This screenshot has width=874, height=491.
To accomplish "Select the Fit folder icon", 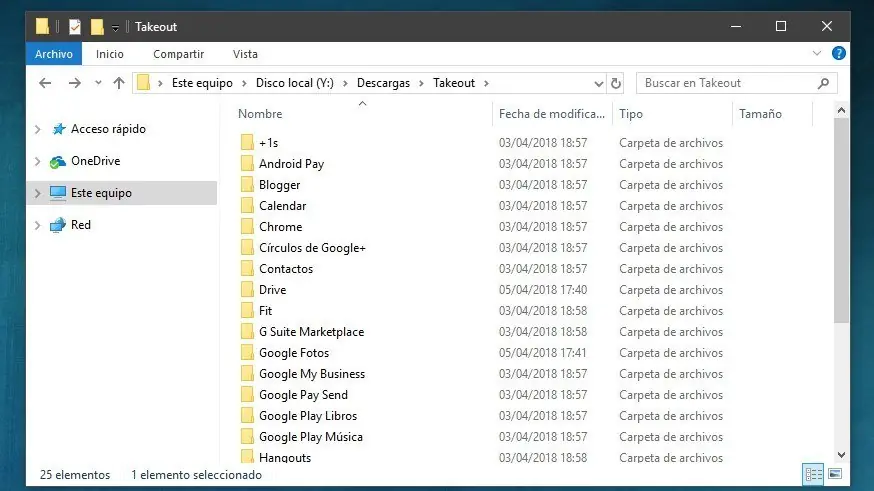I will click(247, 310).
